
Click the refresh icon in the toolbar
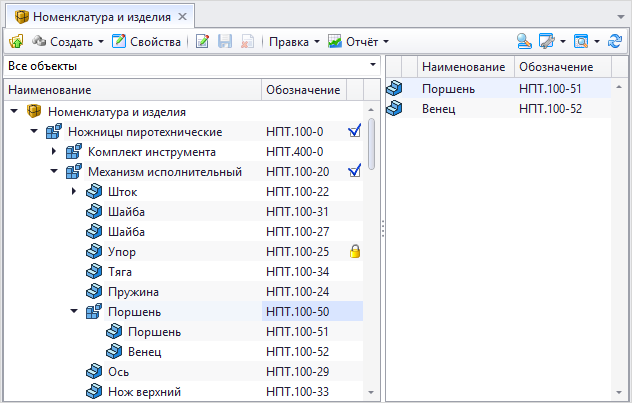tap(616, 42)
